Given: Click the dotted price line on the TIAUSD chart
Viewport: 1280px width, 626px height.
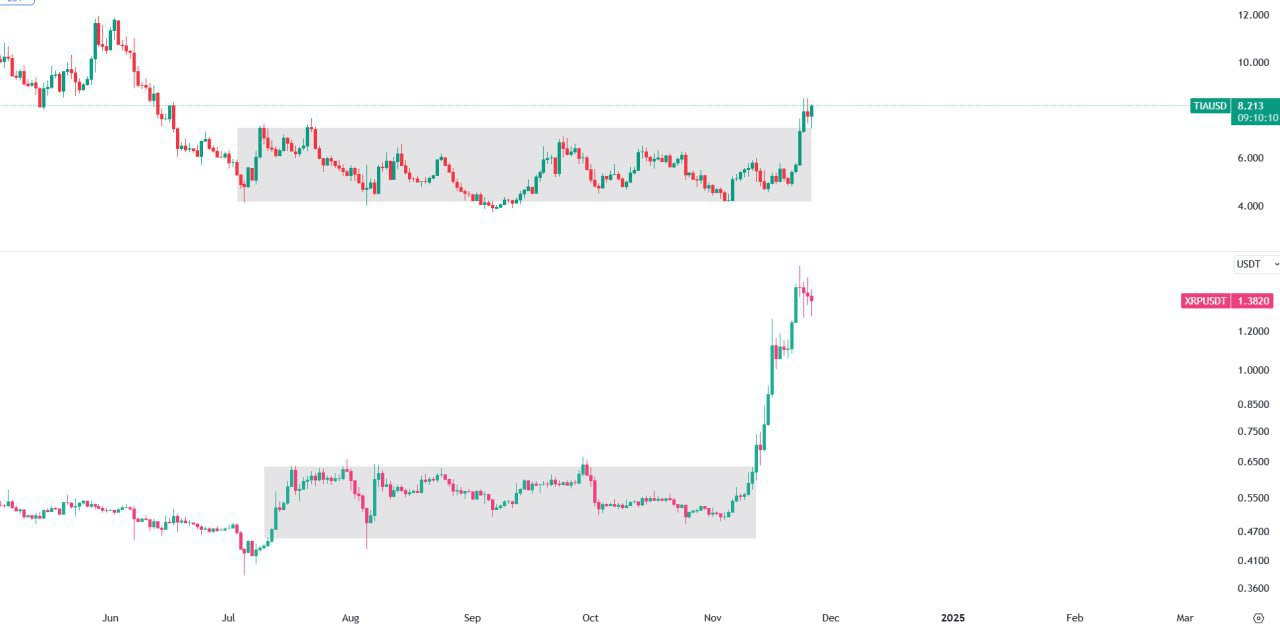Looking at the screenshot, I should click(600, 105).
